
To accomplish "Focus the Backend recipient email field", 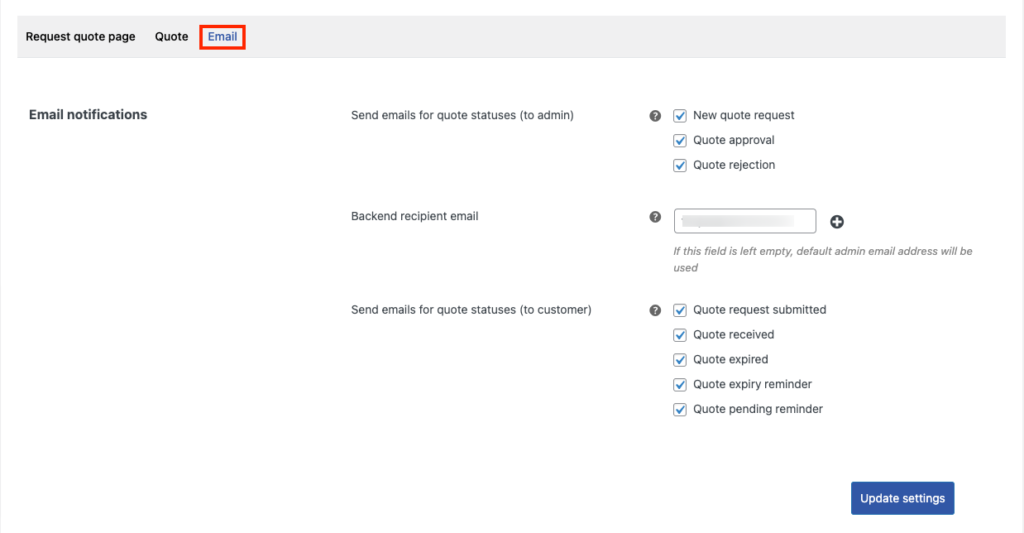I will point(744,221).
